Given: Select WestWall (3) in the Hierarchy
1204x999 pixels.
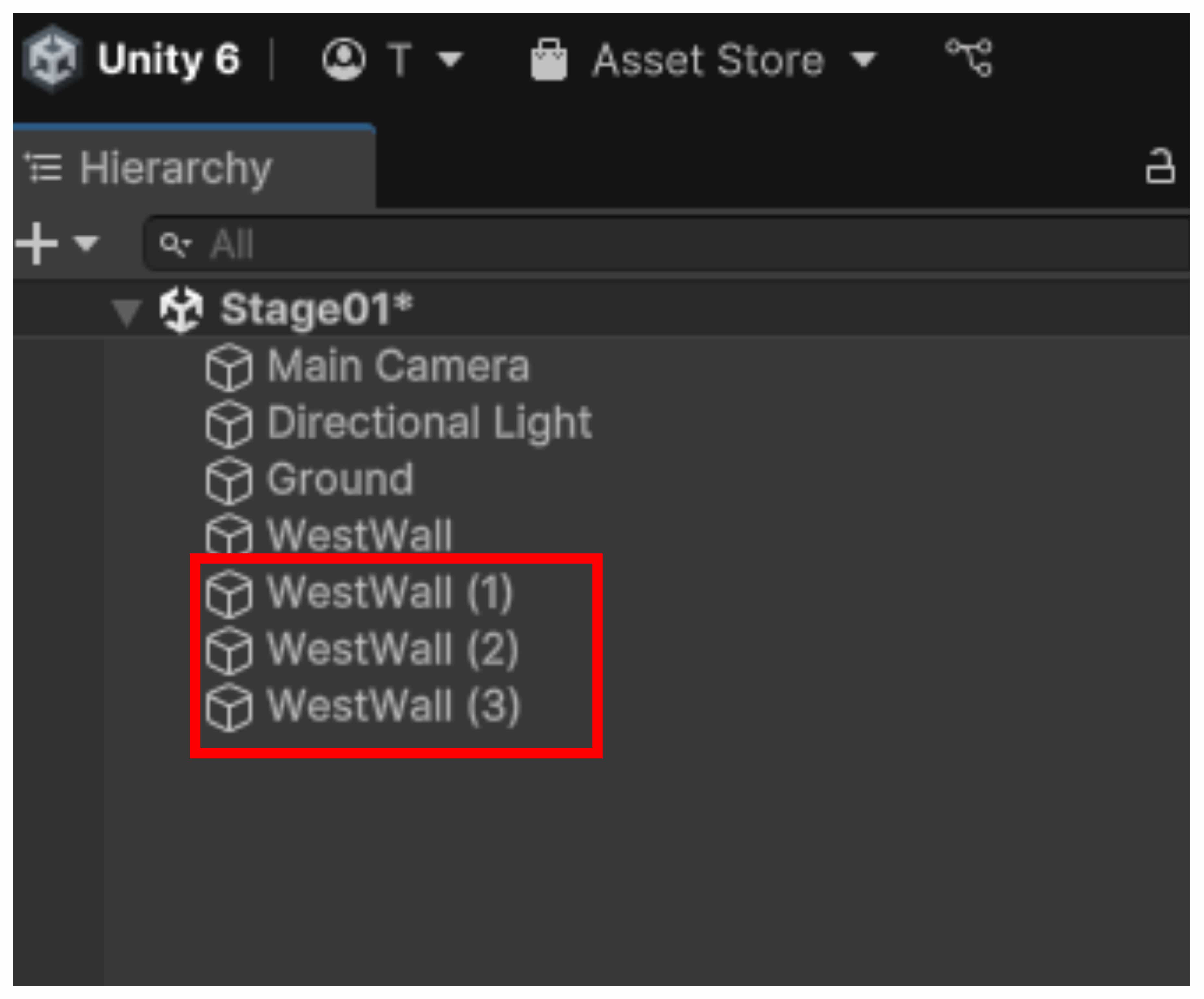Looking at the screenshot, I should [393, 706].
